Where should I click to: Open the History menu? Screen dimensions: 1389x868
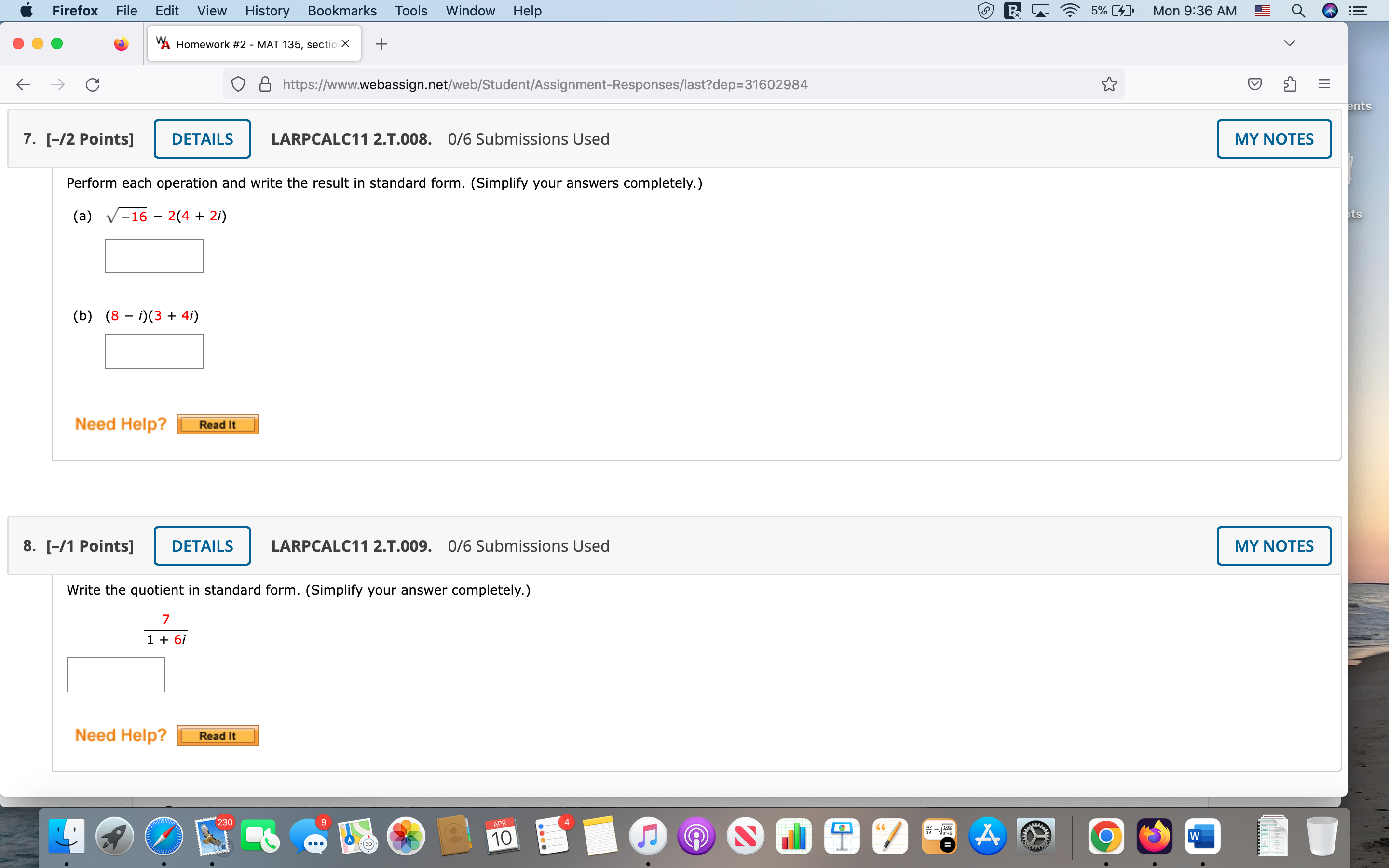pyautogui.click(x=267, y=10)
